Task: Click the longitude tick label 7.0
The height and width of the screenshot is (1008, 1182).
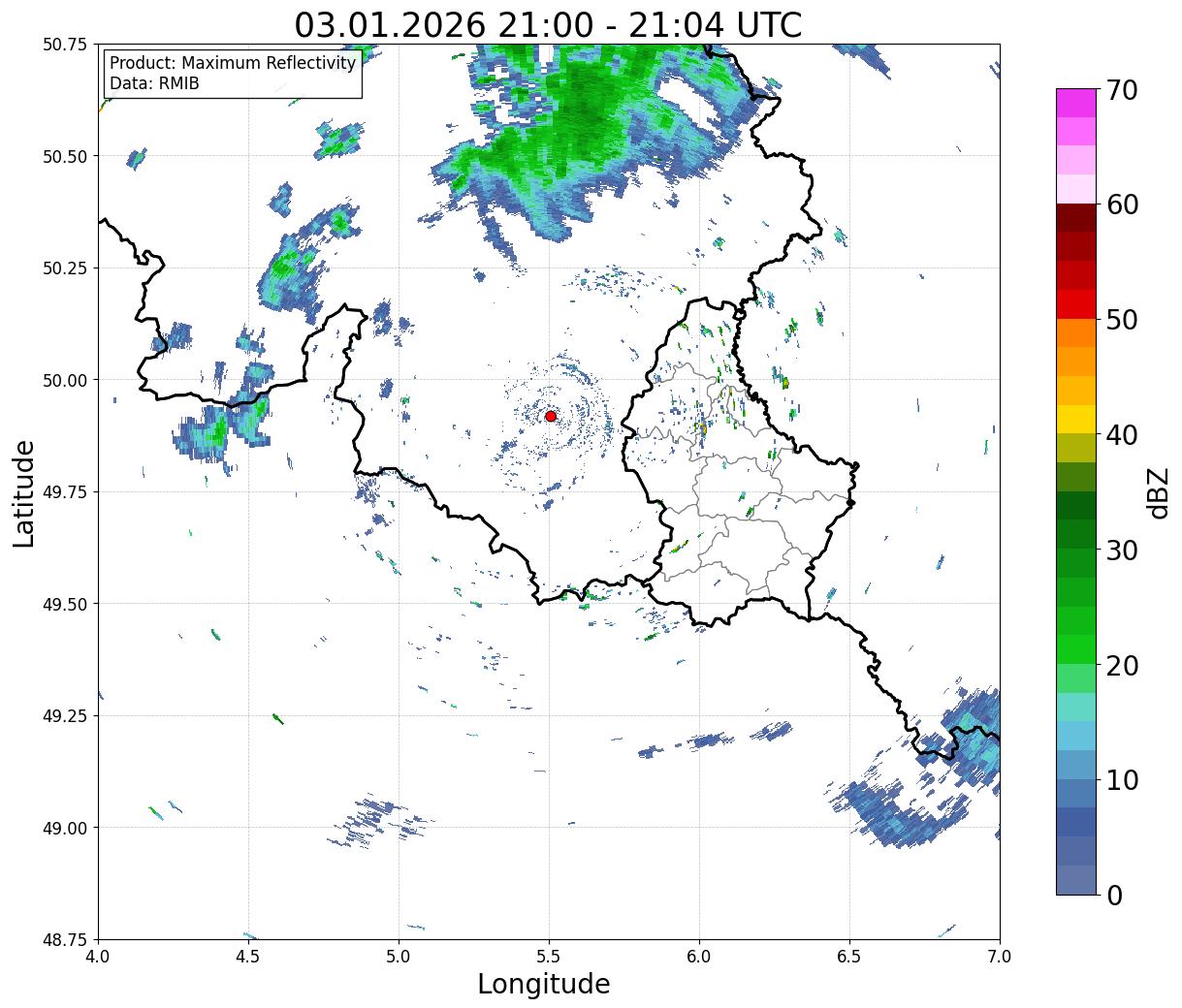Action: (1000, 957)
